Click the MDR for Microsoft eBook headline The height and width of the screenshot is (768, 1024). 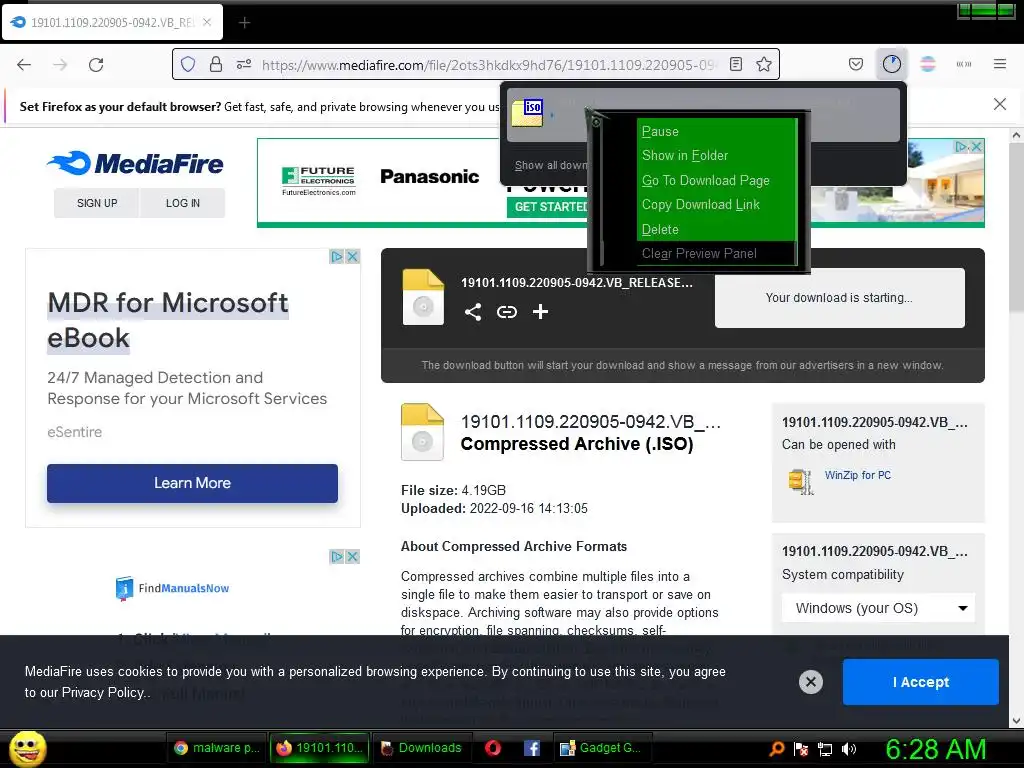[168, 320]
